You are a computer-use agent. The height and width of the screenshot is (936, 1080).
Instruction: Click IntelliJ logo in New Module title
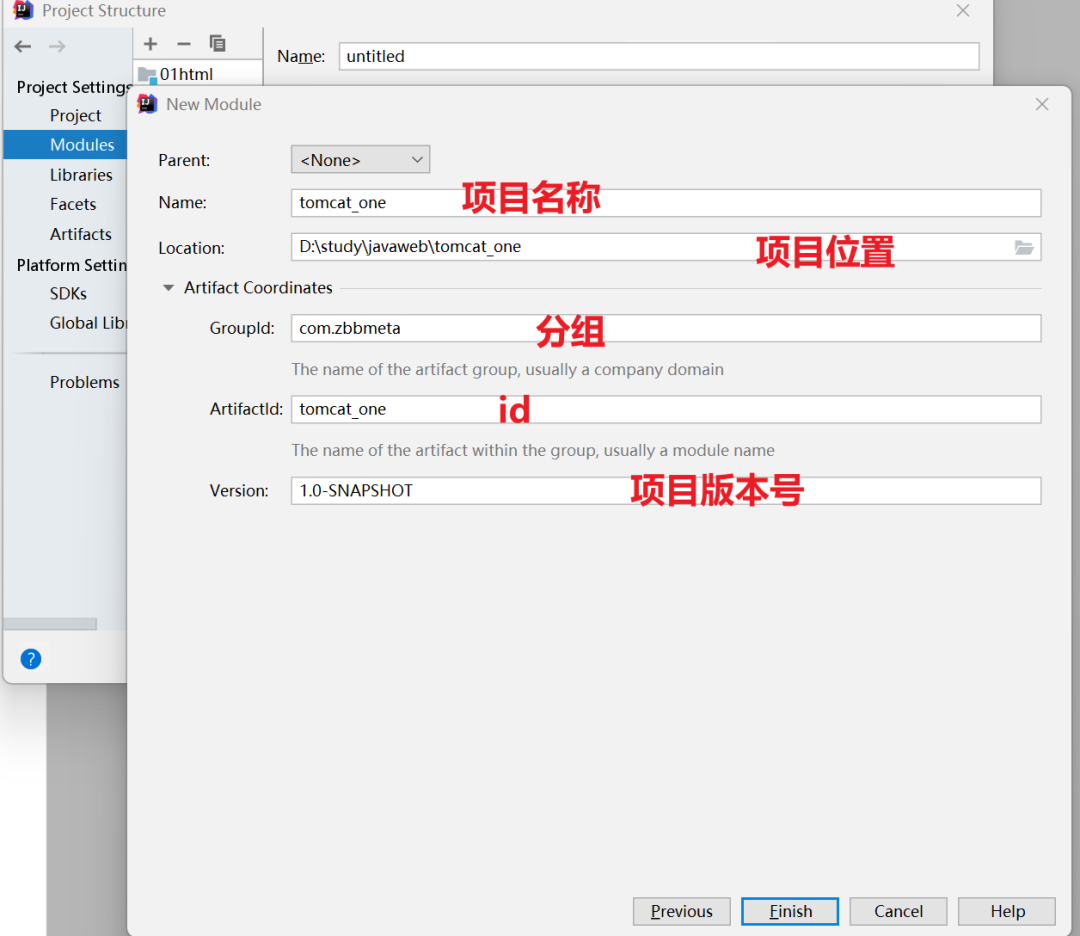tap(147, 104)
